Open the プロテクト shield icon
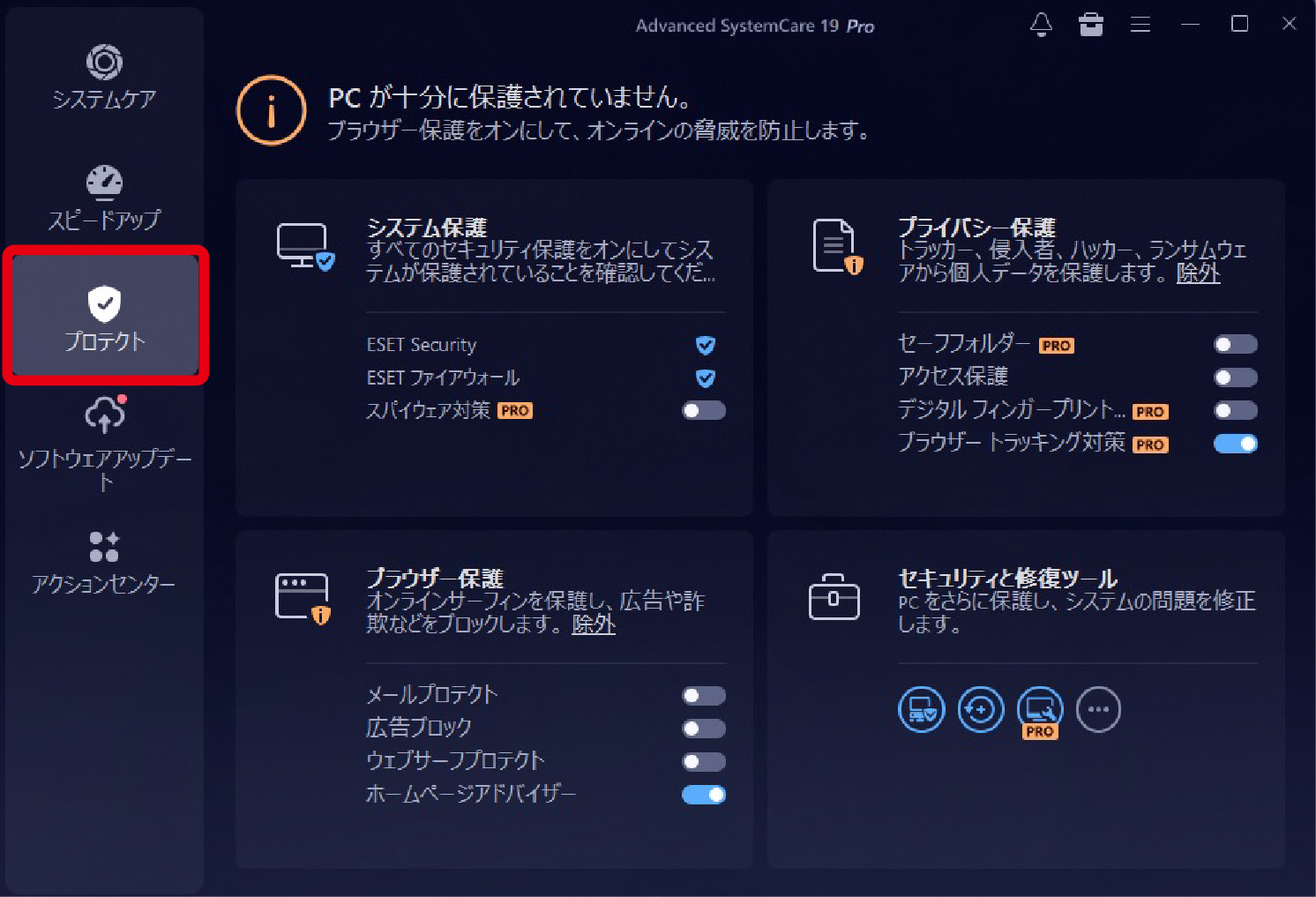Viewport: 1316px width, 897px height. point(104,304)
